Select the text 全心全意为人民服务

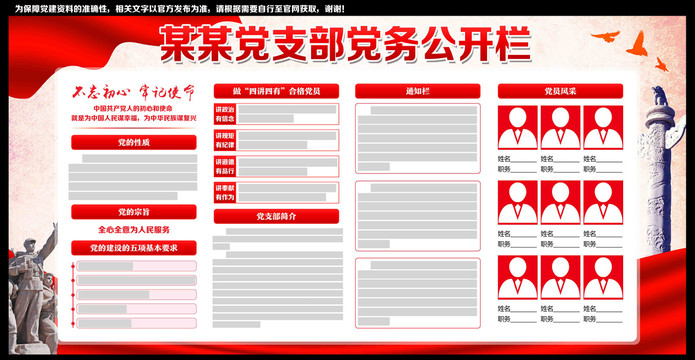click(x=134, y=230)
